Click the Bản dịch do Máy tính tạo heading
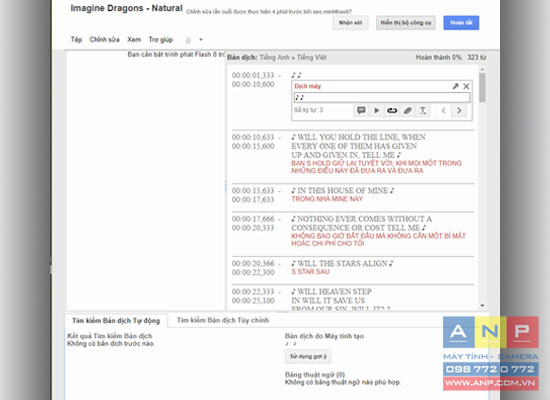Viewport: 550px width, 400px height. click(x=324, y=336)
